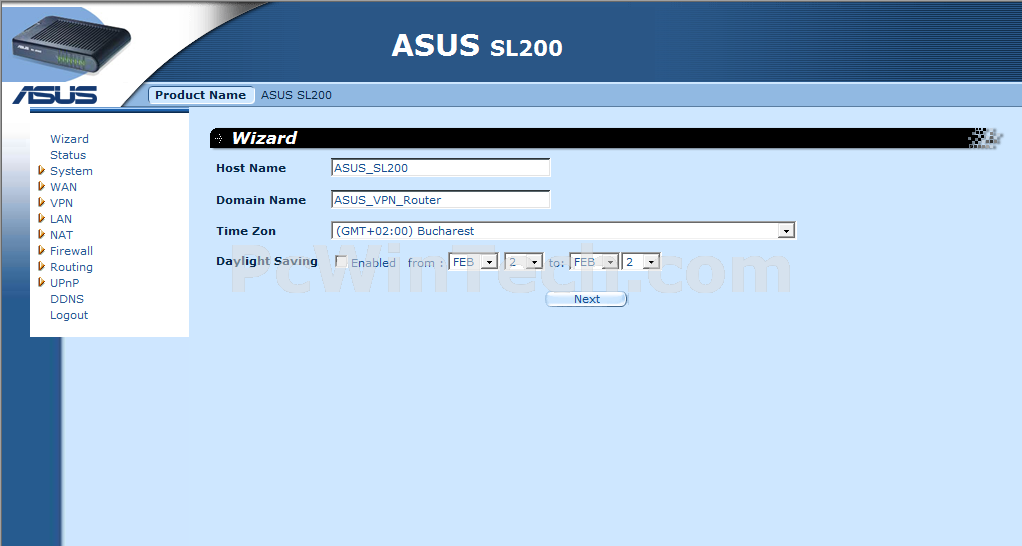The image size is (1022, 546).
Task: Click the ASUS logo in the header
Action: 55,95
